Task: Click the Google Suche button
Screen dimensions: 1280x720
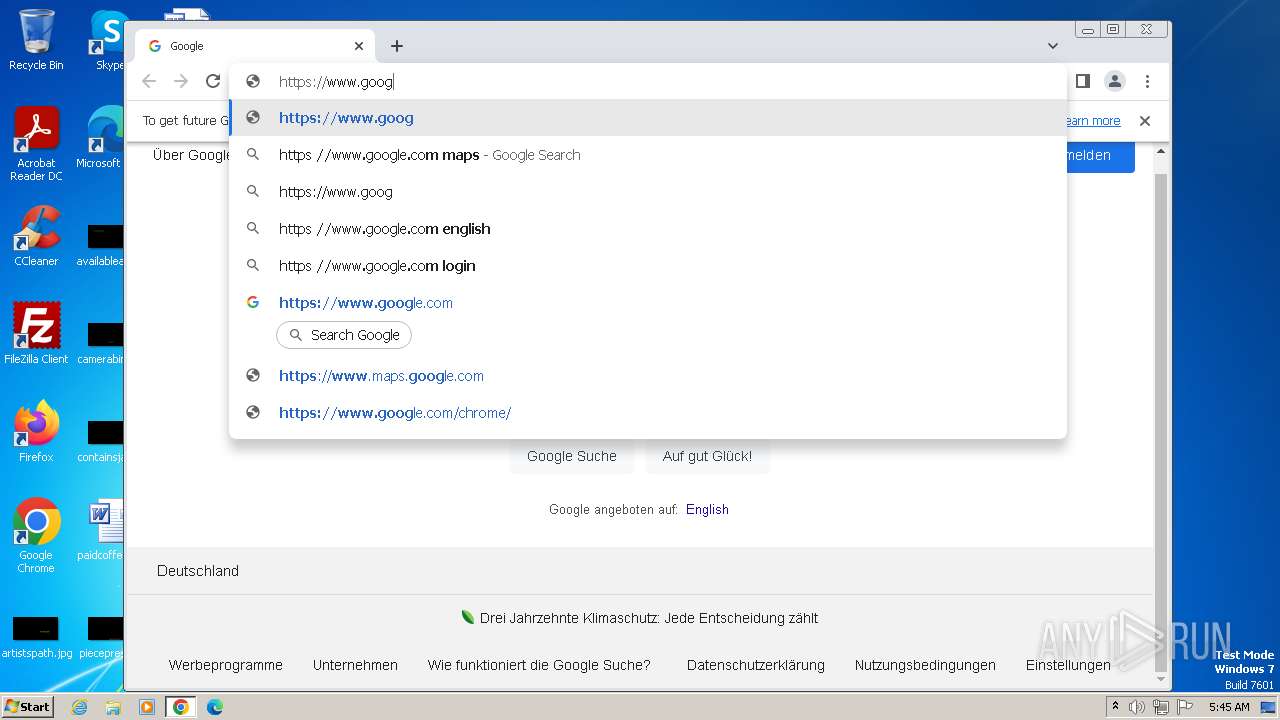Action: (572, 456)
